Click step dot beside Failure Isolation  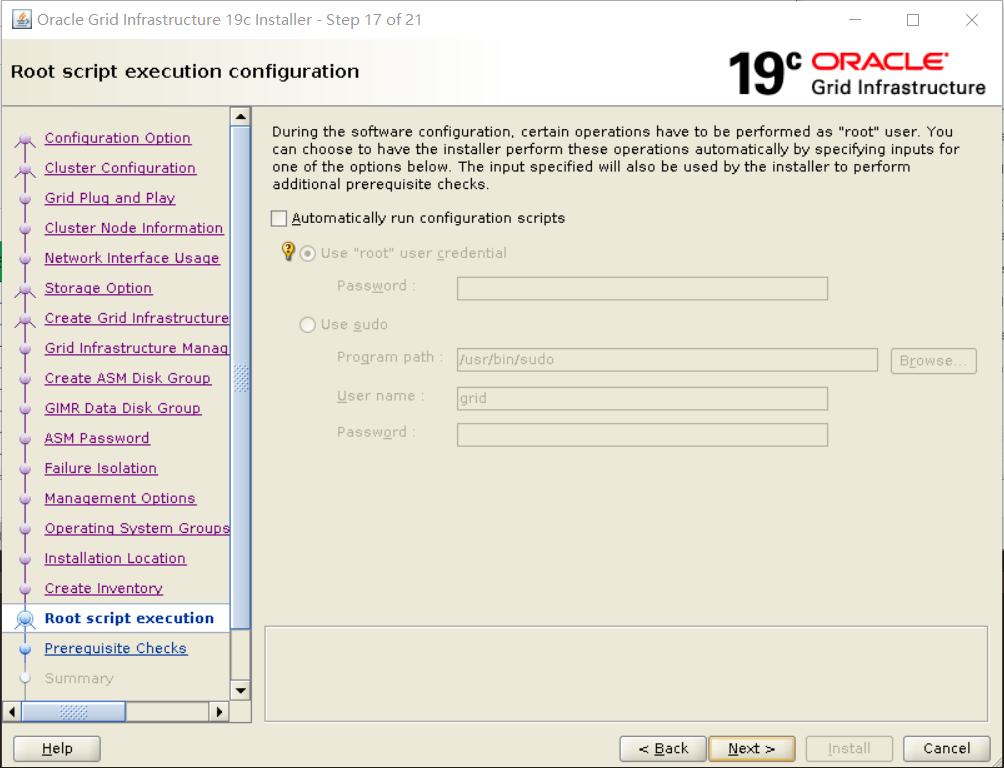[x=25, y=469]
